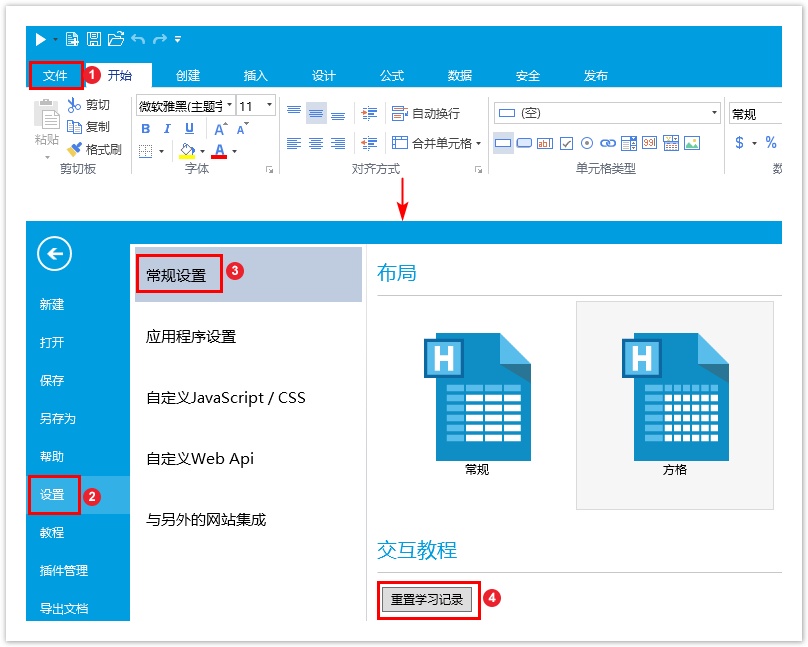Click the 重置学习记录 button
Viewport: 808px width, 647px height.
coord(427,600)
